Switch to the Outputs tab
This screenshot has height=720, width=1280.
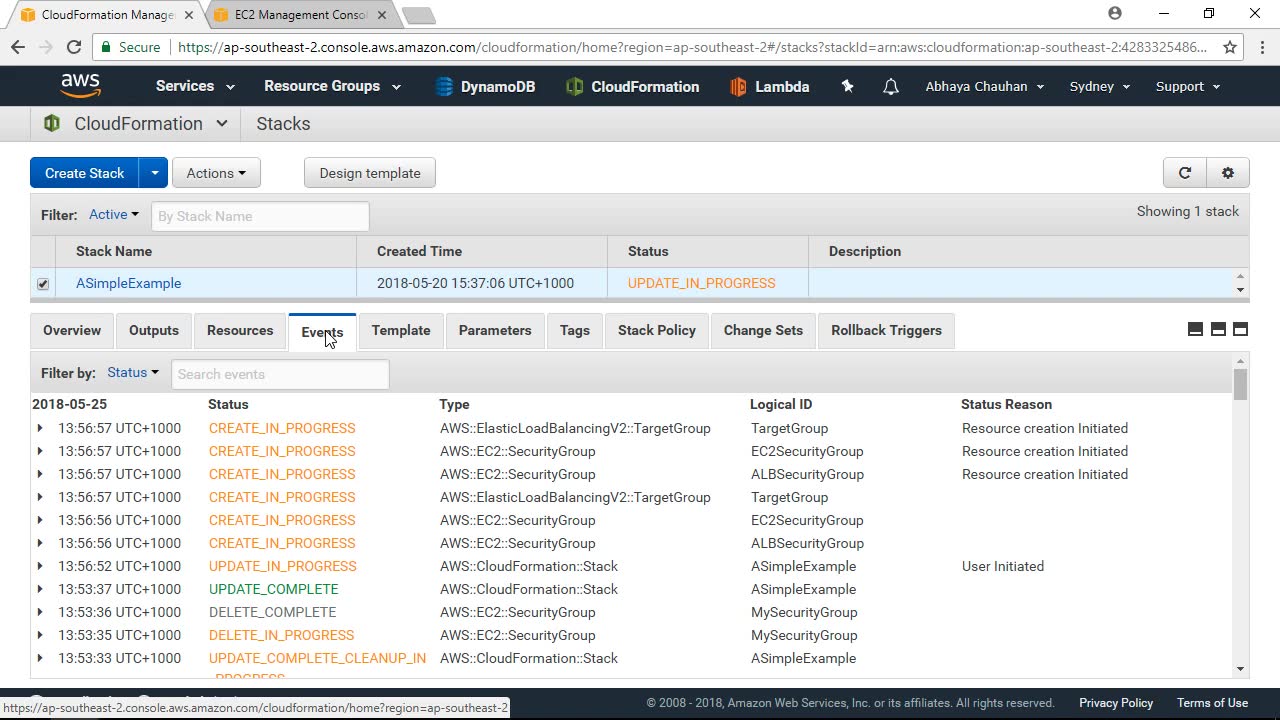pos(154,330)
